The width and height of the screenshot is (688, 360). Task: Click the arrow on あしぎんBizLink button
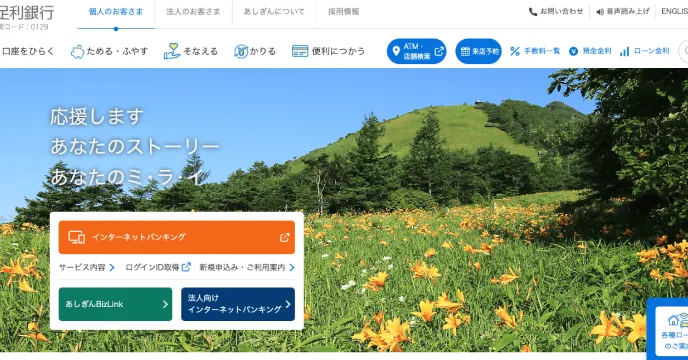[x=165, y=304]
